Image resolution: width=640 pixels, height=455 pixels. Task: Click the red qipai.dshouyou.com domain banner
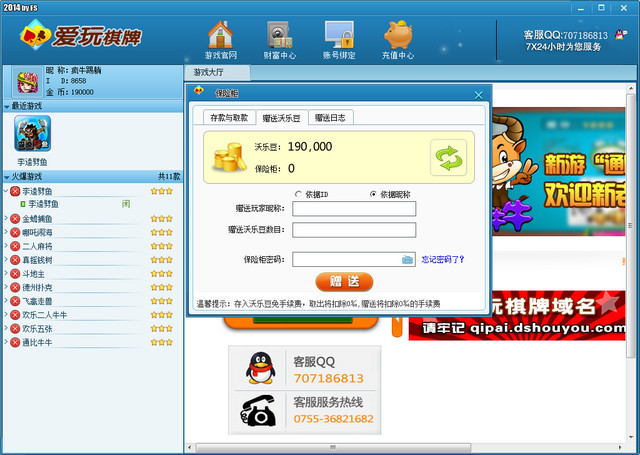517,315
